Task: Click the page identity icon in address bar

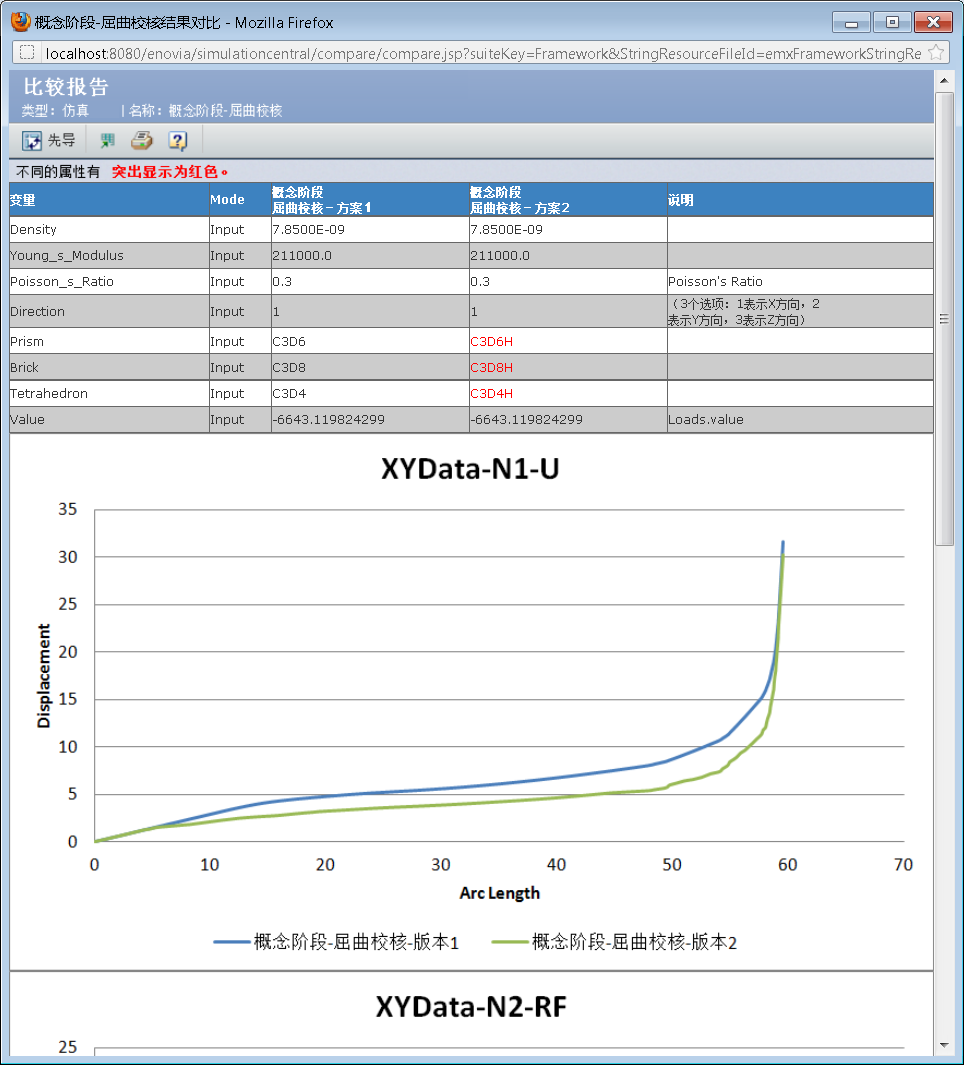Action: tap(27, 53)
